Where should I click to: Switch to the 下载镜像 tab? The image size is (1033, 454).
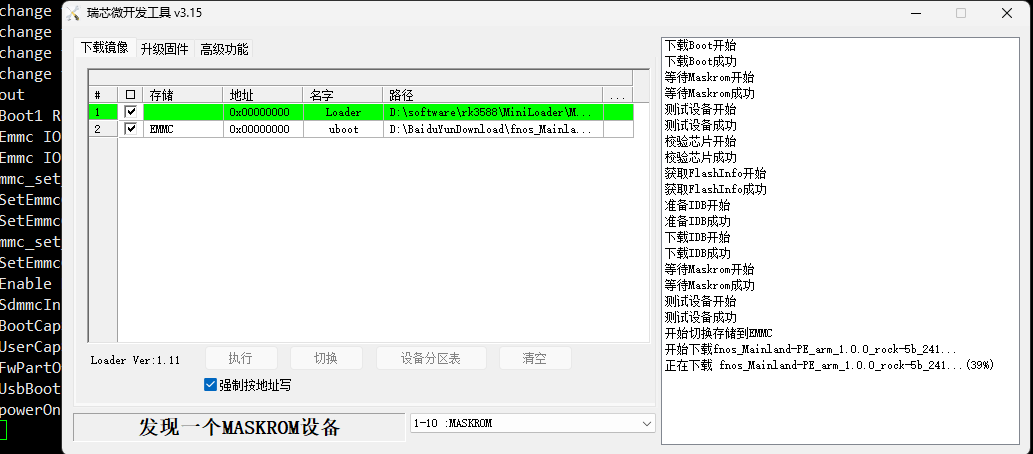point(105,47)
